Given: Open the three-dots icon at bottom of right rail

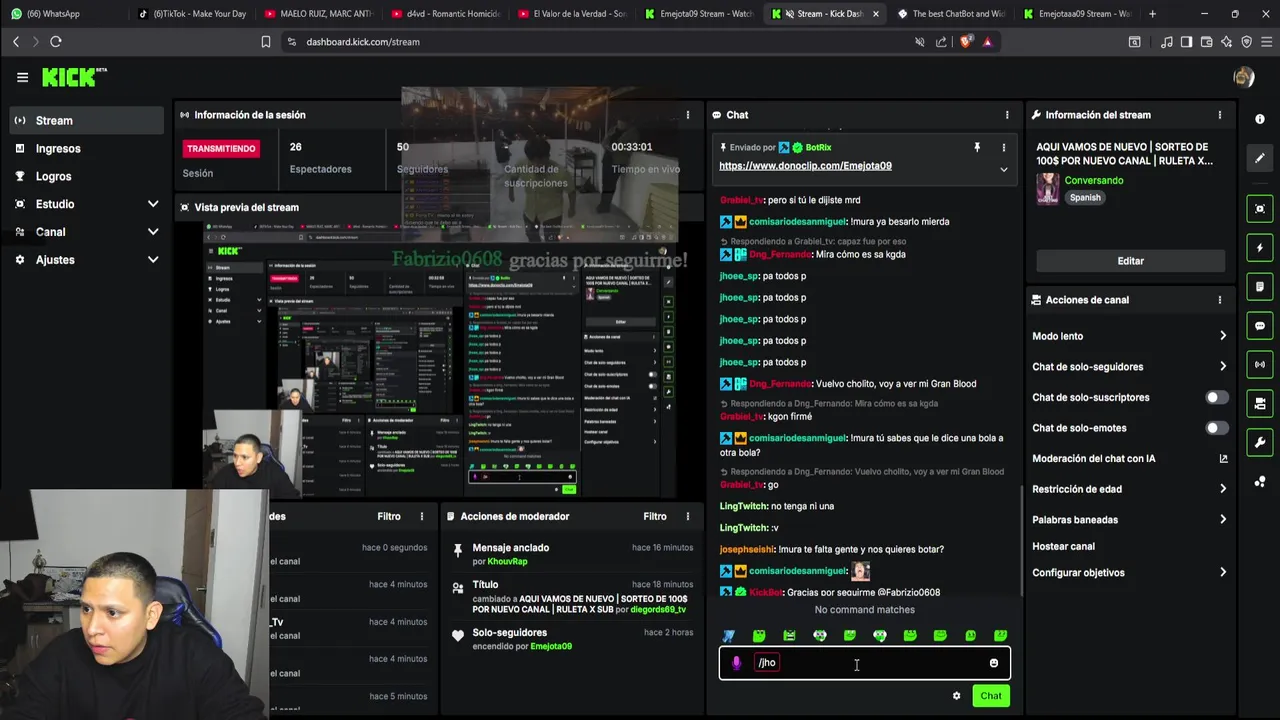Looking at the screenshot, I should click(x=1260, y=482).
